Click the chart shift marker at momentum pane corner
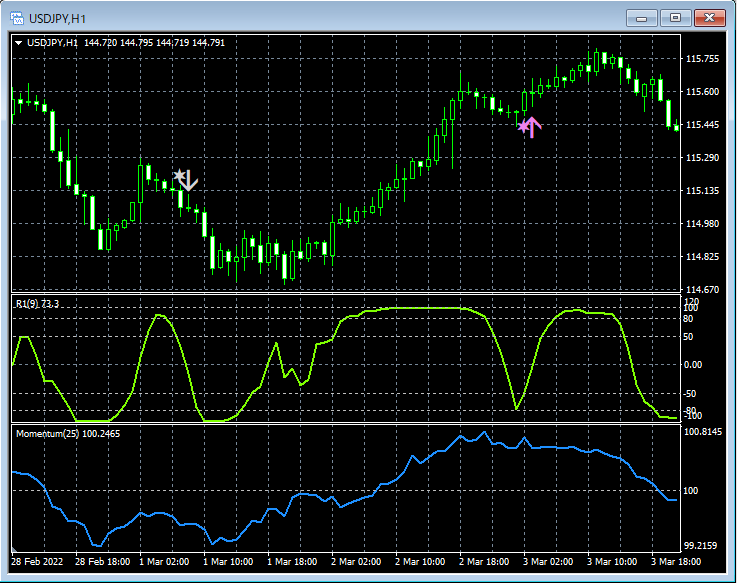738x583 pixels. tap(14, 549)
